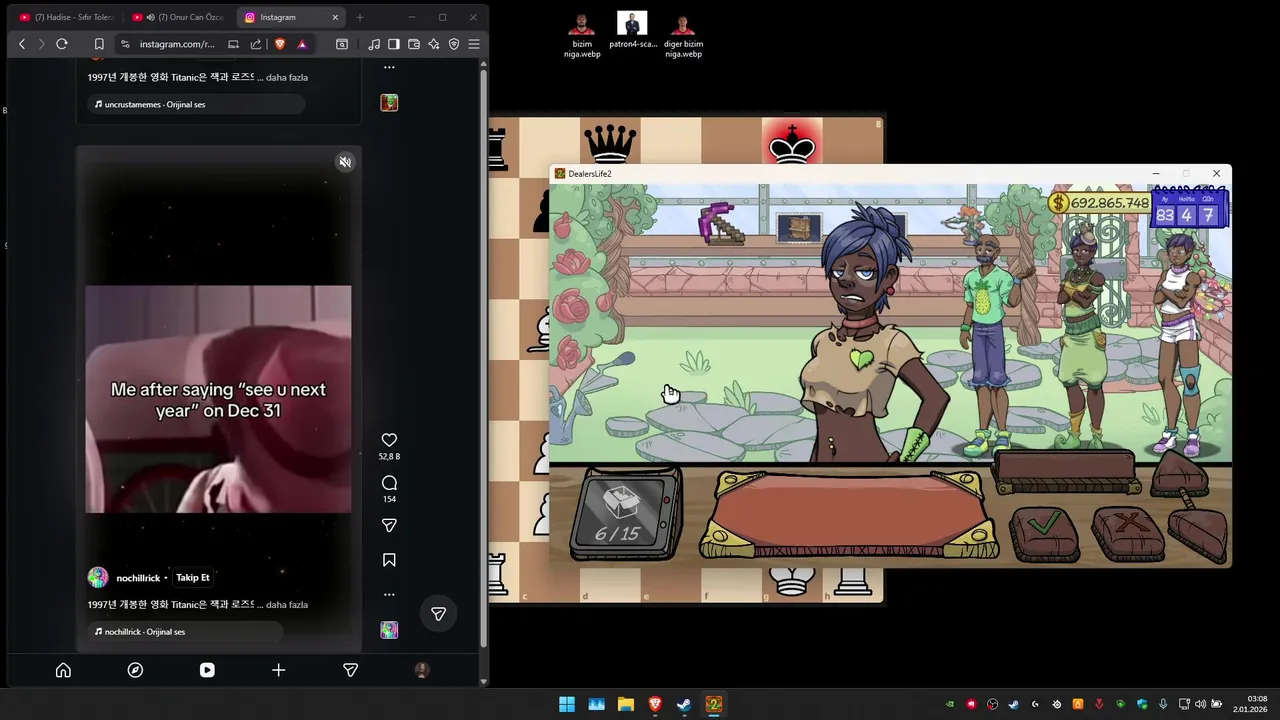
Task: Open the taskbar volume control
Action: (x=1200, y=704)
